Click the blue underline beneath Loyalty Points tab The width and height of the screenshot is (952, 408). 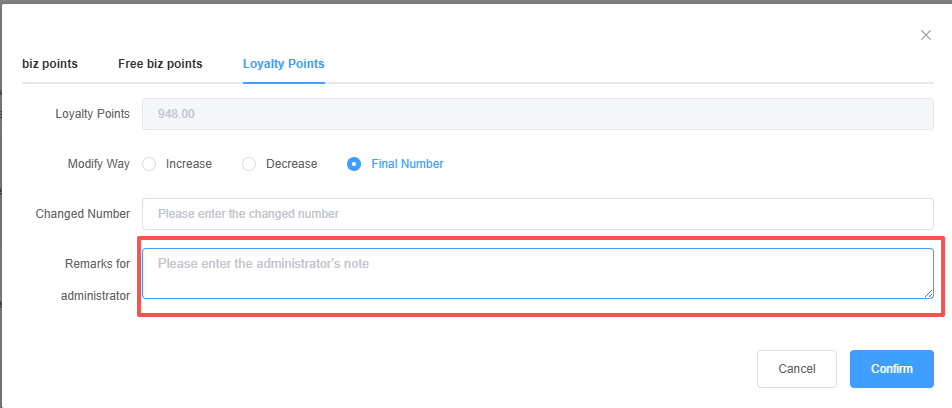click(283, 83)
